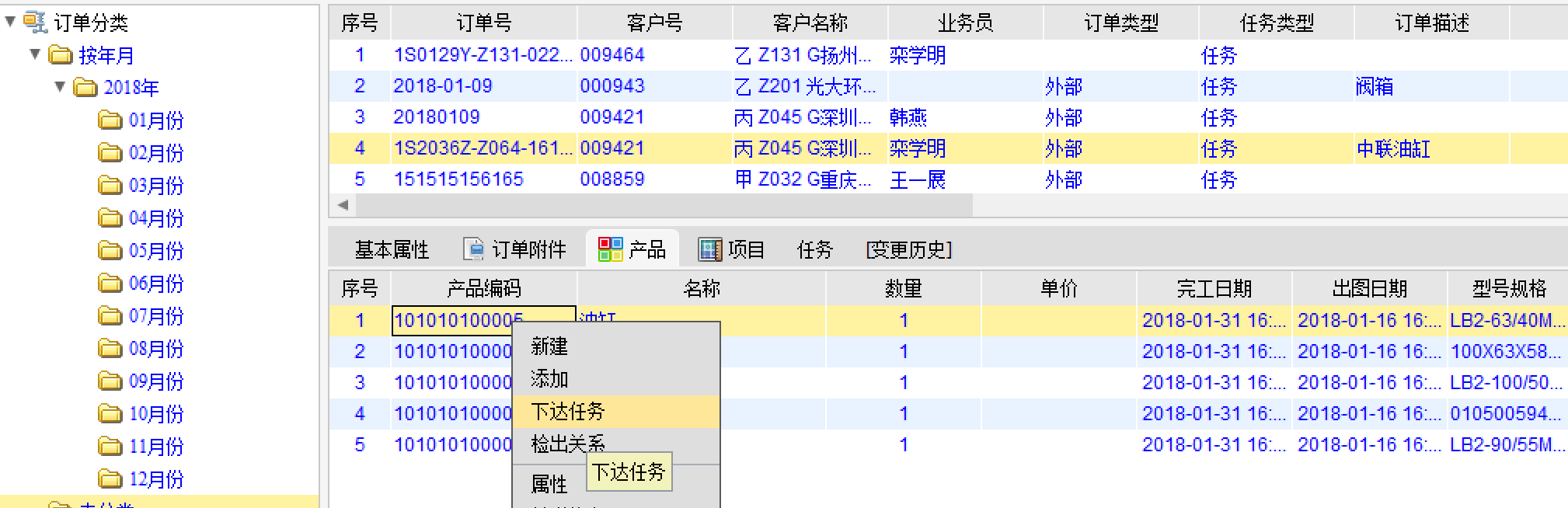Click the 出图日期 column header
Viewport: 1568px width, 508px height.
[x=1369, y=289]
